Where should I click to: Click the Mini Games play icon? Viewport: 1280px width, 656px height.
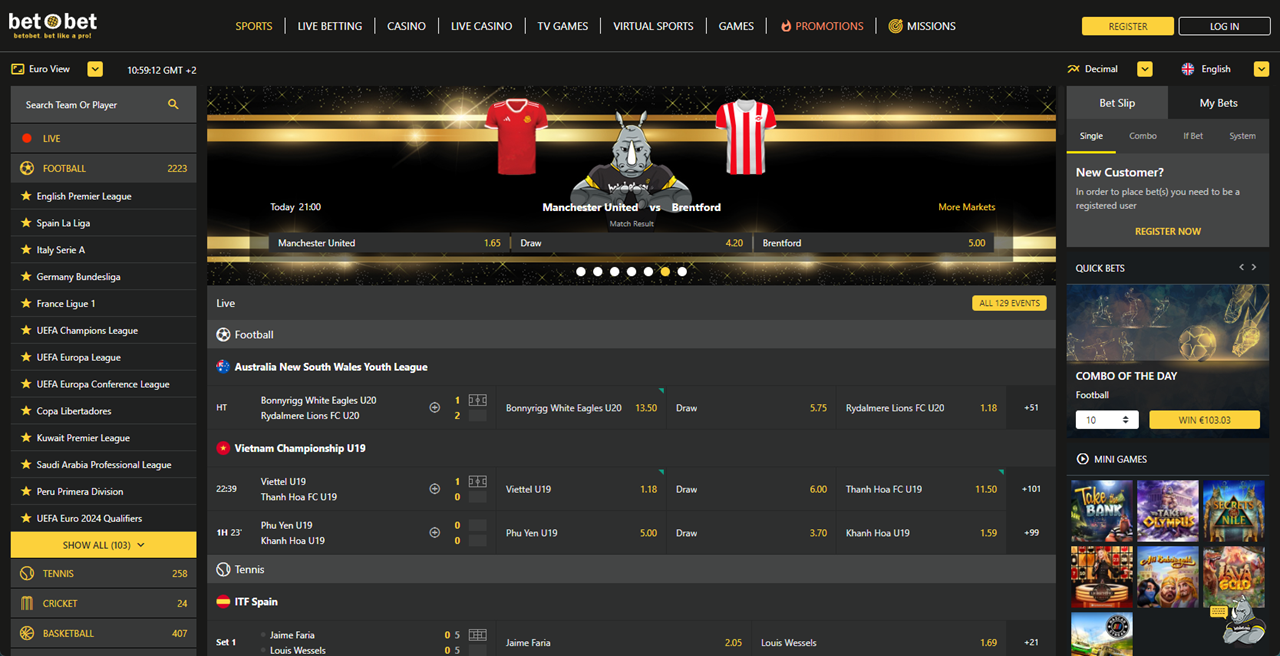[1083, 459]
